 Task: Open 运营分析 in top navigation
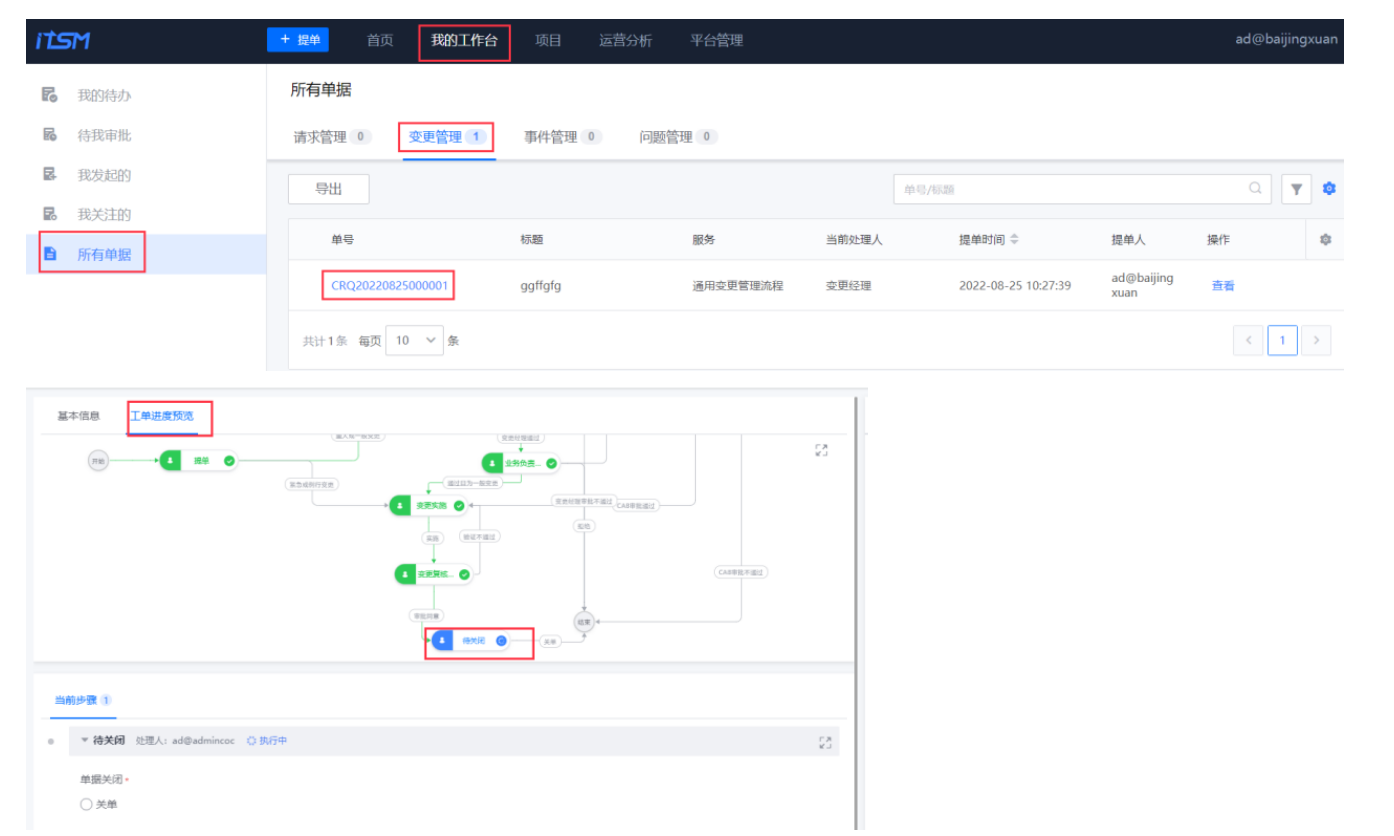click(x=626, y=40)
